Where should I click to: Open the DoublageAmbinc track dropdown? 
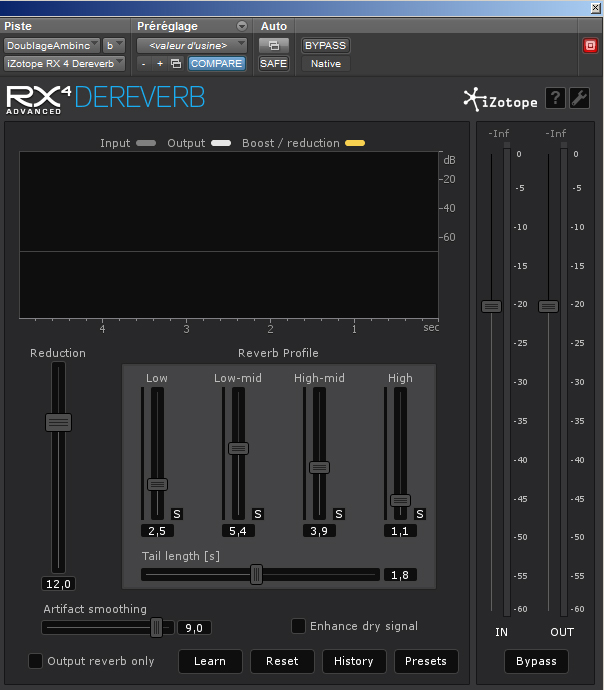click(52, 45)
